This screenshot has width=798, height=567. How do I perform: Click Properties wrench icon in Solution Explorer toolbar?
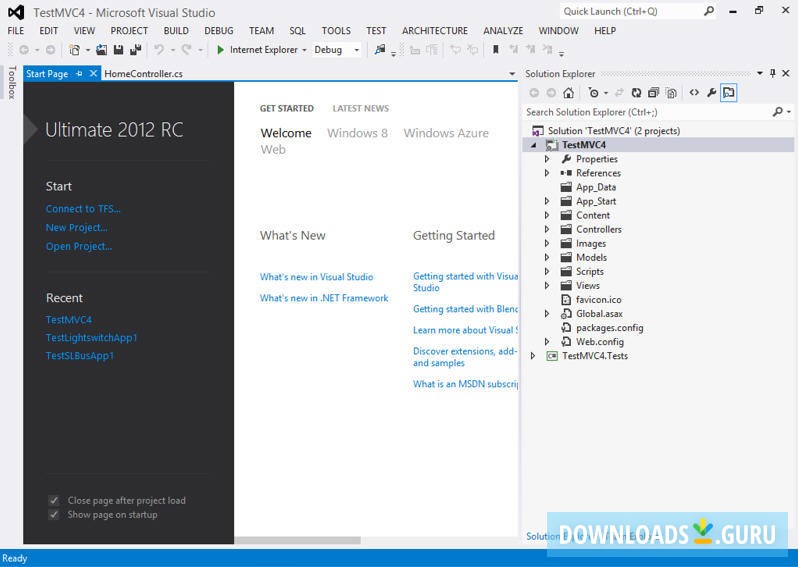tap(711, 93)
